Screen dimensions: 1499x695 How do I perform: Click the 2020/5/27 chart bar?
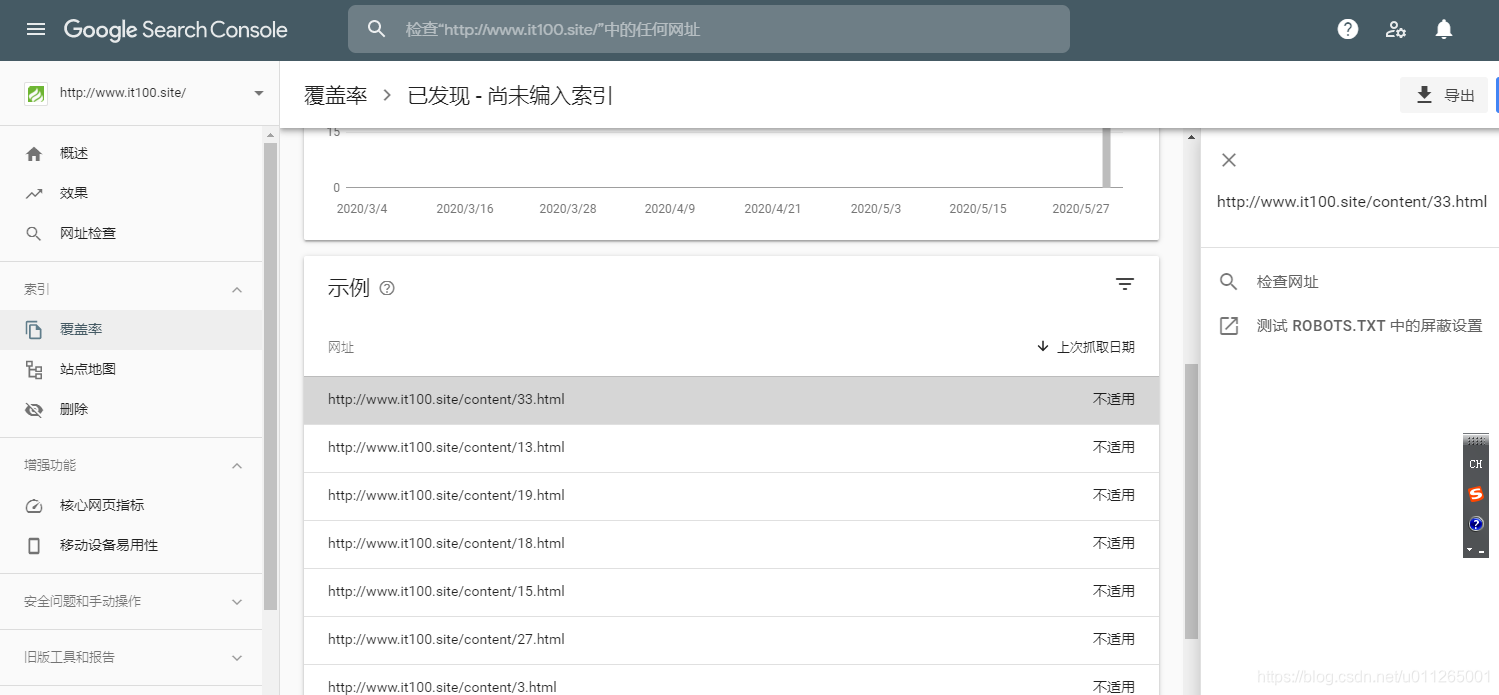(x=1106, y=158)
